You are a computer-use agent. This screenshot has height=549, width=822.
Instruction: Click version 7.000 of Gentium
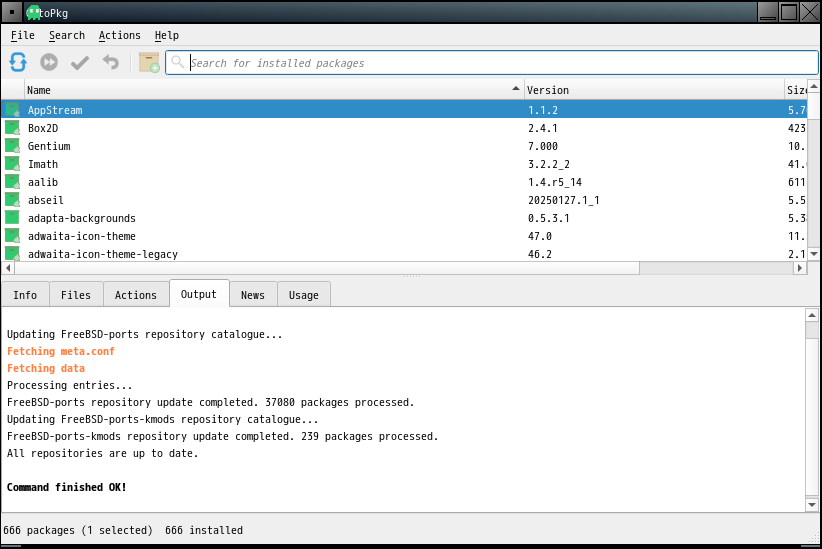(543, 146)
